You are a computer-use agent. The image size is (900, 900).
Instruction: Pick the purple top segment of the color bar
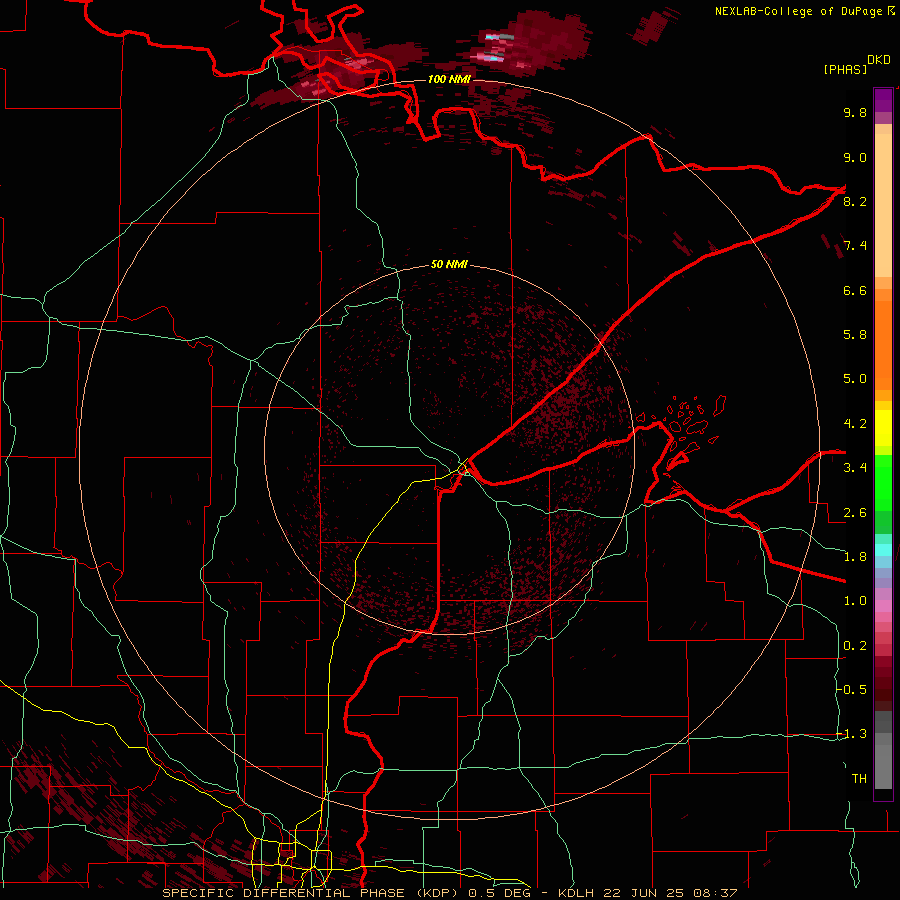pyautogui.click(x=883, y=100)
